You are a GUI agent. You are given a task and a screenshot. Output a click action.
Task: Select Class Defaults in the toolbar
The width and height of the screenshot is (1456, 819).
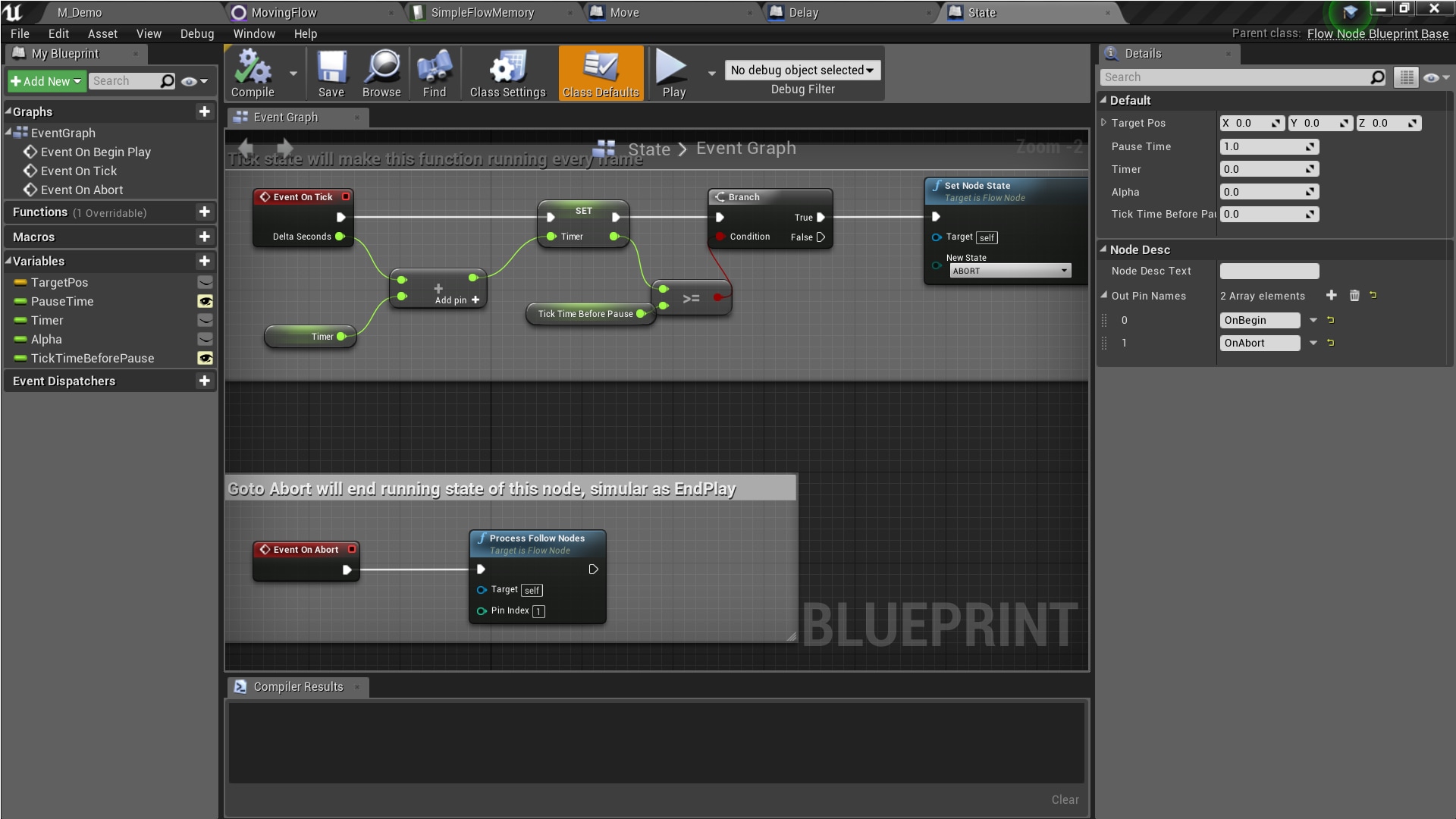[x=600, y=73]
